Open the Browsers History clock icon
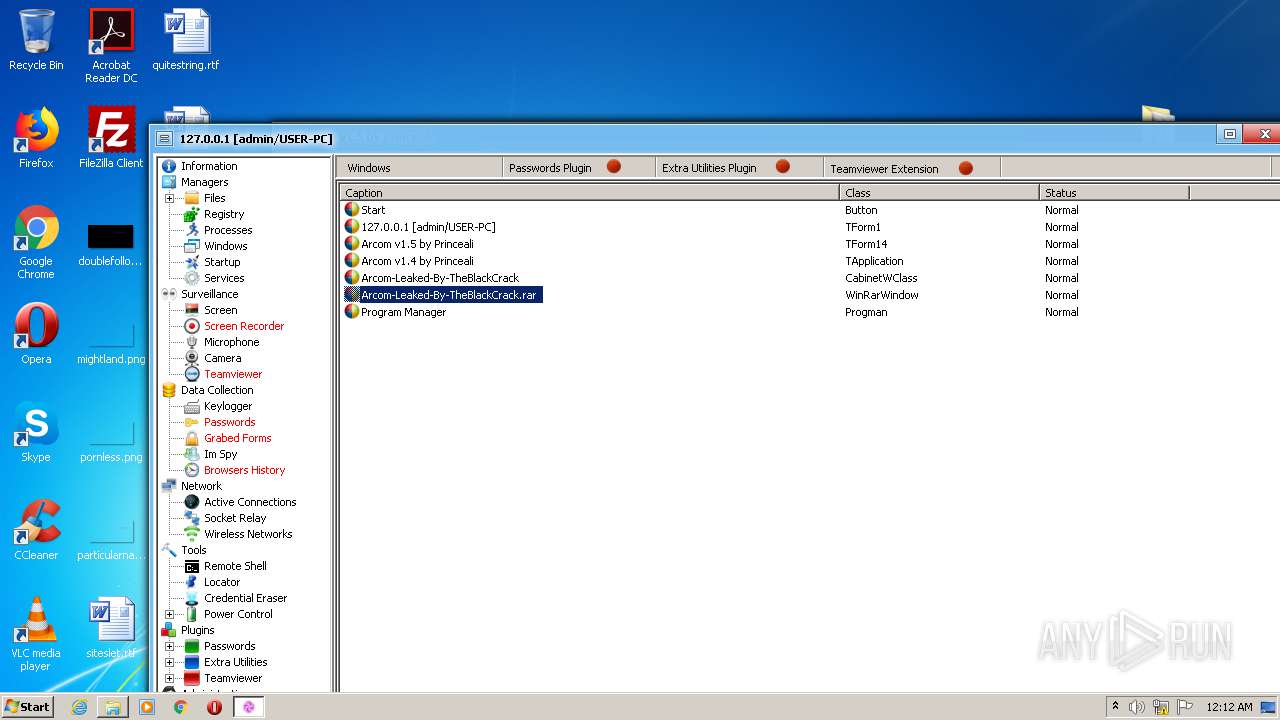The height and width of the screenshot is (720, 1280). coord(192,470)
